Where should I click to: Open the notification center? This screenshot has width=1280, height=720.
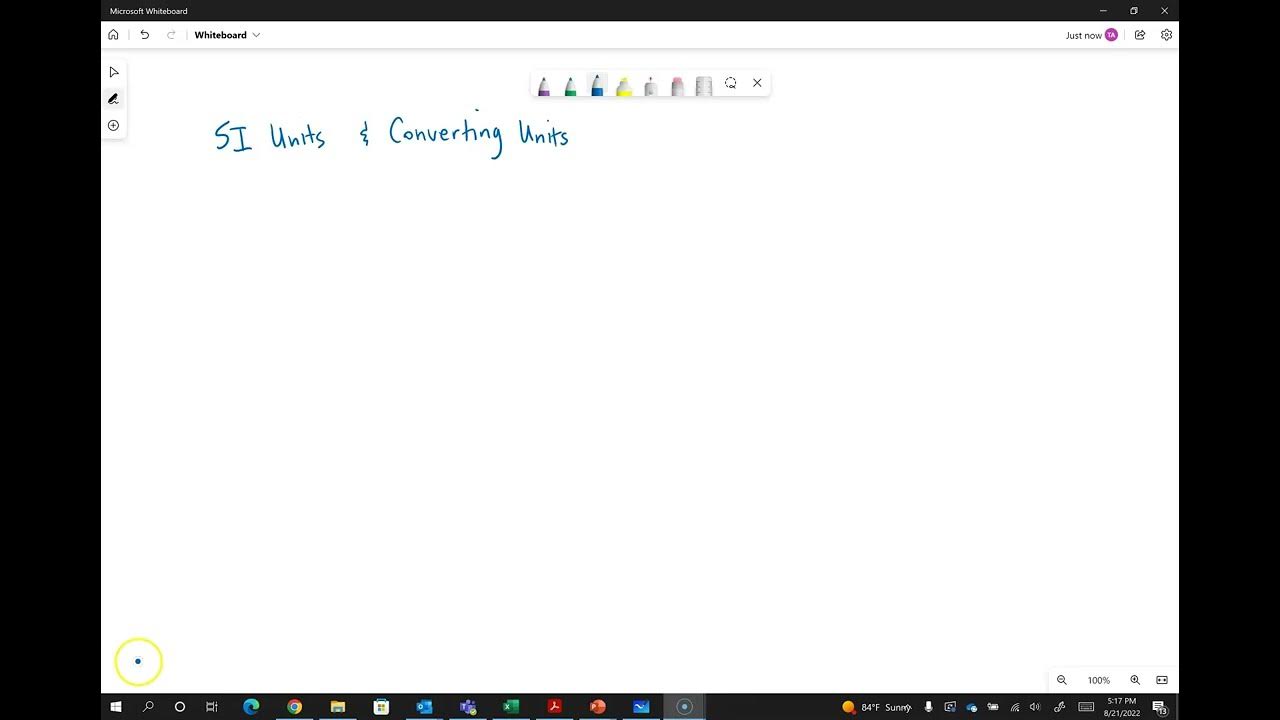pos(1159,707)
